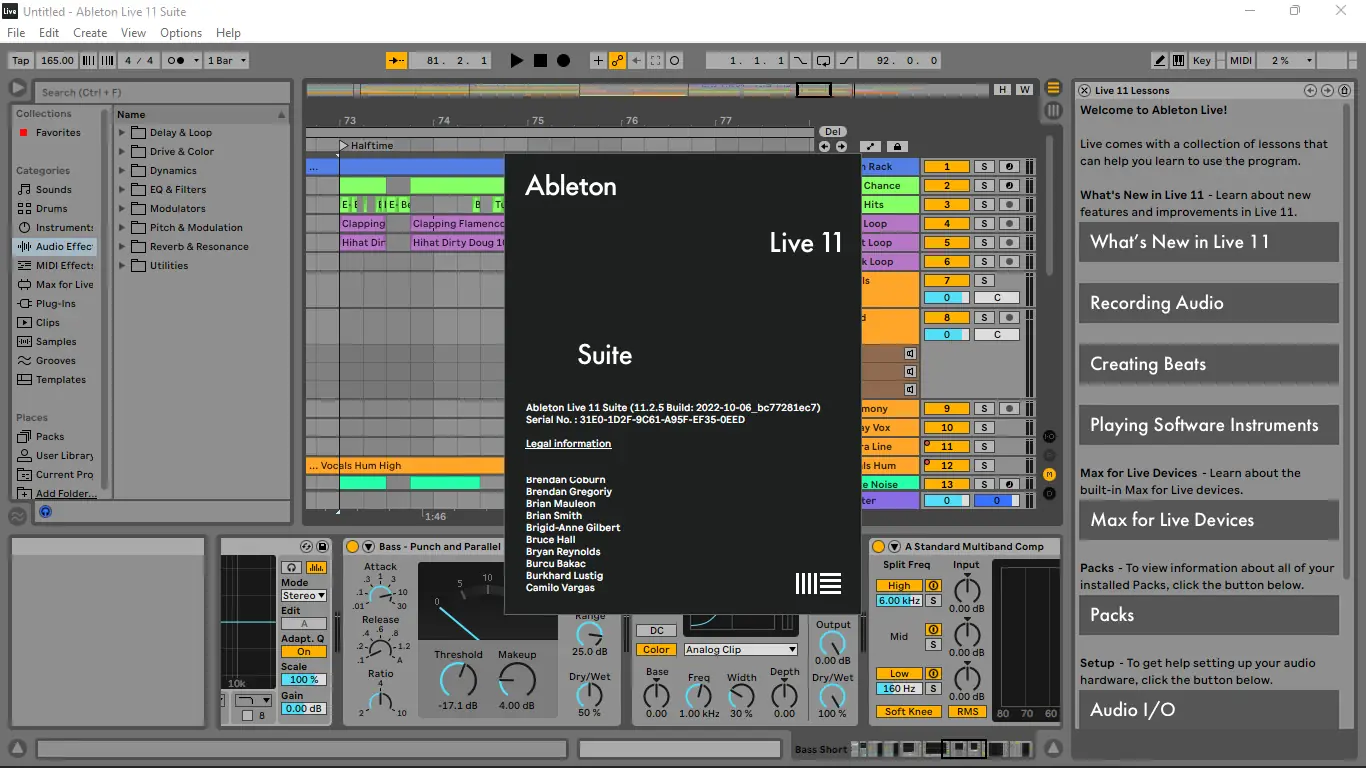The width and height of the screenshot is (1366, 768).
Task: Expand the EQ & Filters folder
Action: 122,190
